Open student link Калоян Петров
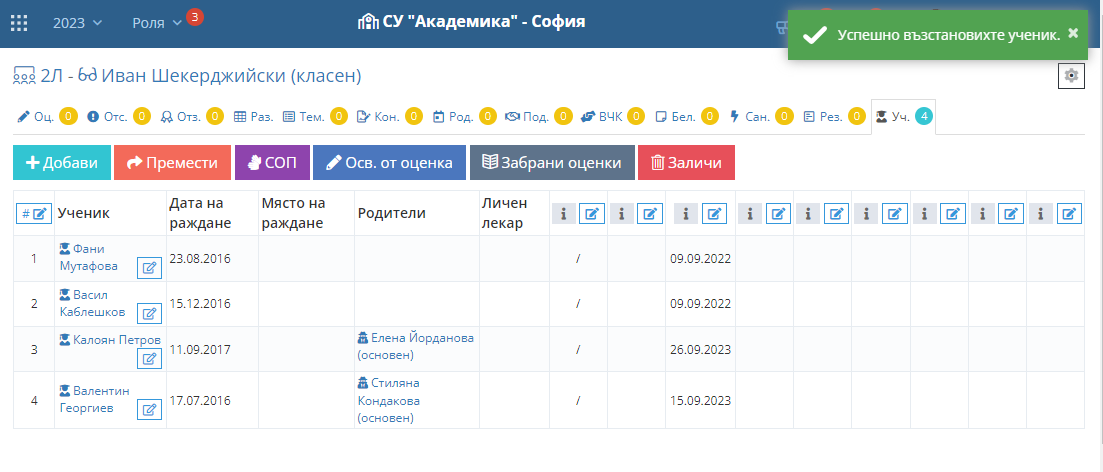This screenshot has width=1103, height=472. 116,339
